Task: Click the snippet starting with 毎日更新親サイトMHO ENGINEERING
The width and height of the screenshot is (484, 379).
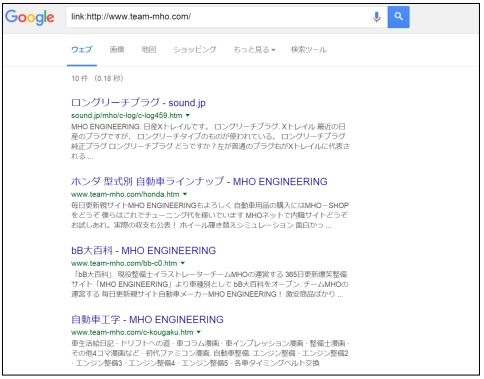Action: [x=210, y=215]
